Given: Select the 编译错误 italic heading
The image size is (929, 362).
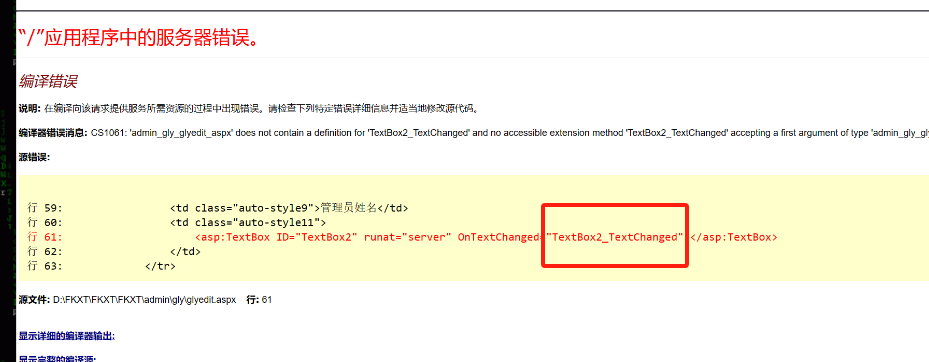Looking at the screenshot, I should (49, 81).
